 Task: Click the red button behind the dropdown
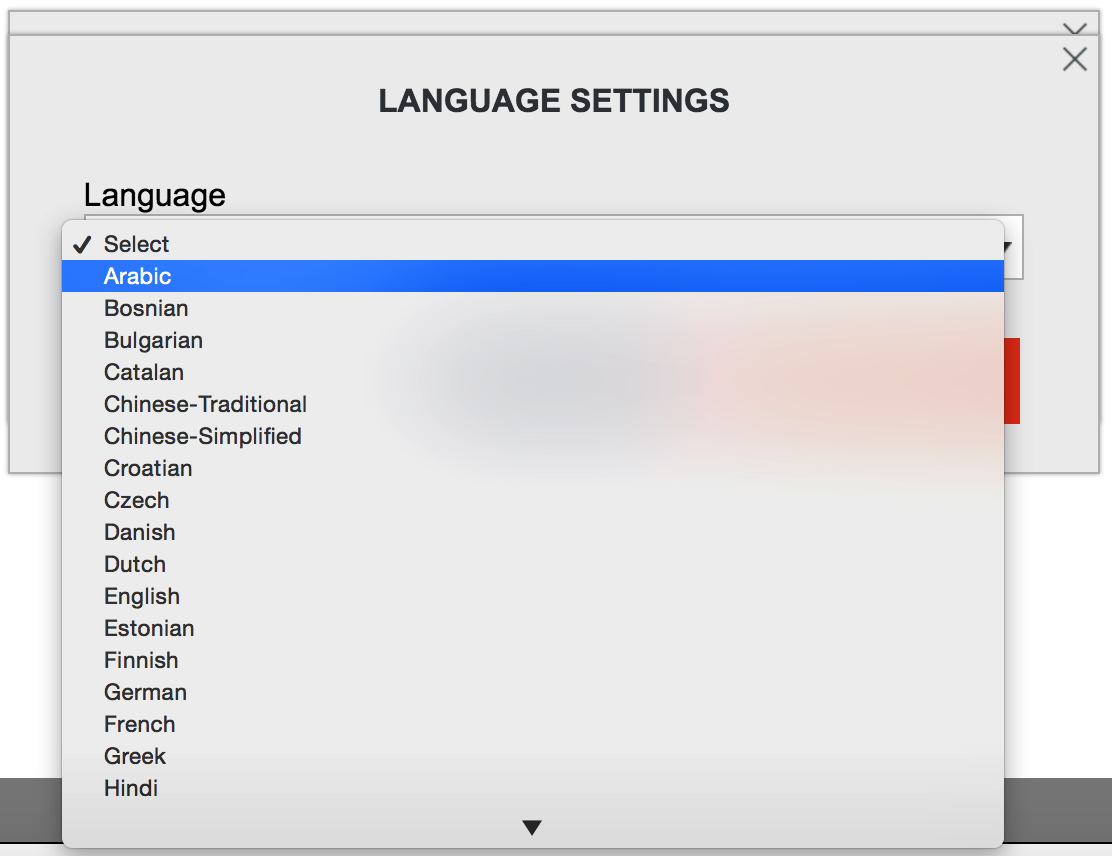click(1012, 381)
